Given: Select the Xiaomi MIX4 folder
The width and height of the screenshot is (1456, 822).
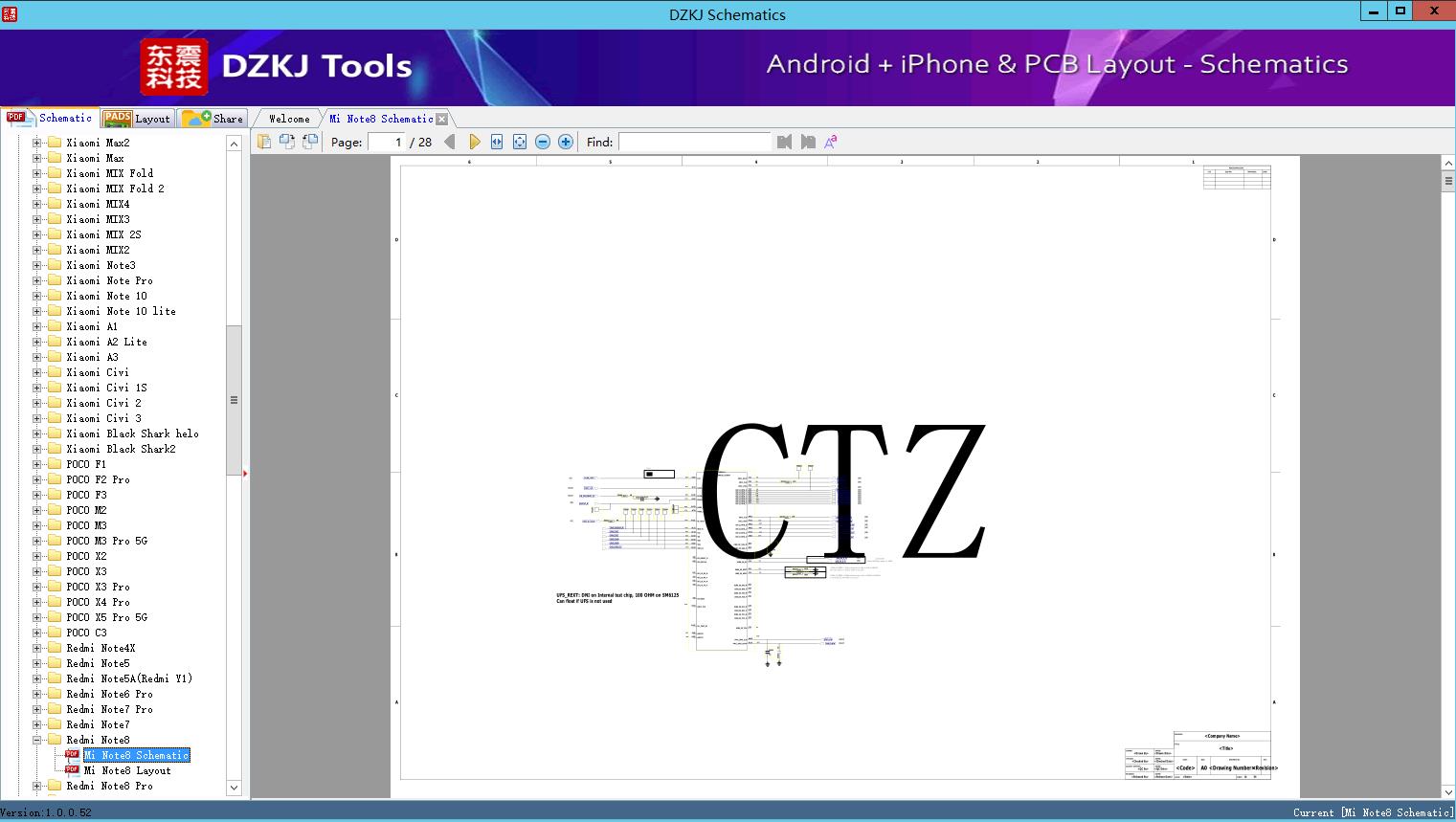Looking at the screenshot, I should tap(98, 204).
